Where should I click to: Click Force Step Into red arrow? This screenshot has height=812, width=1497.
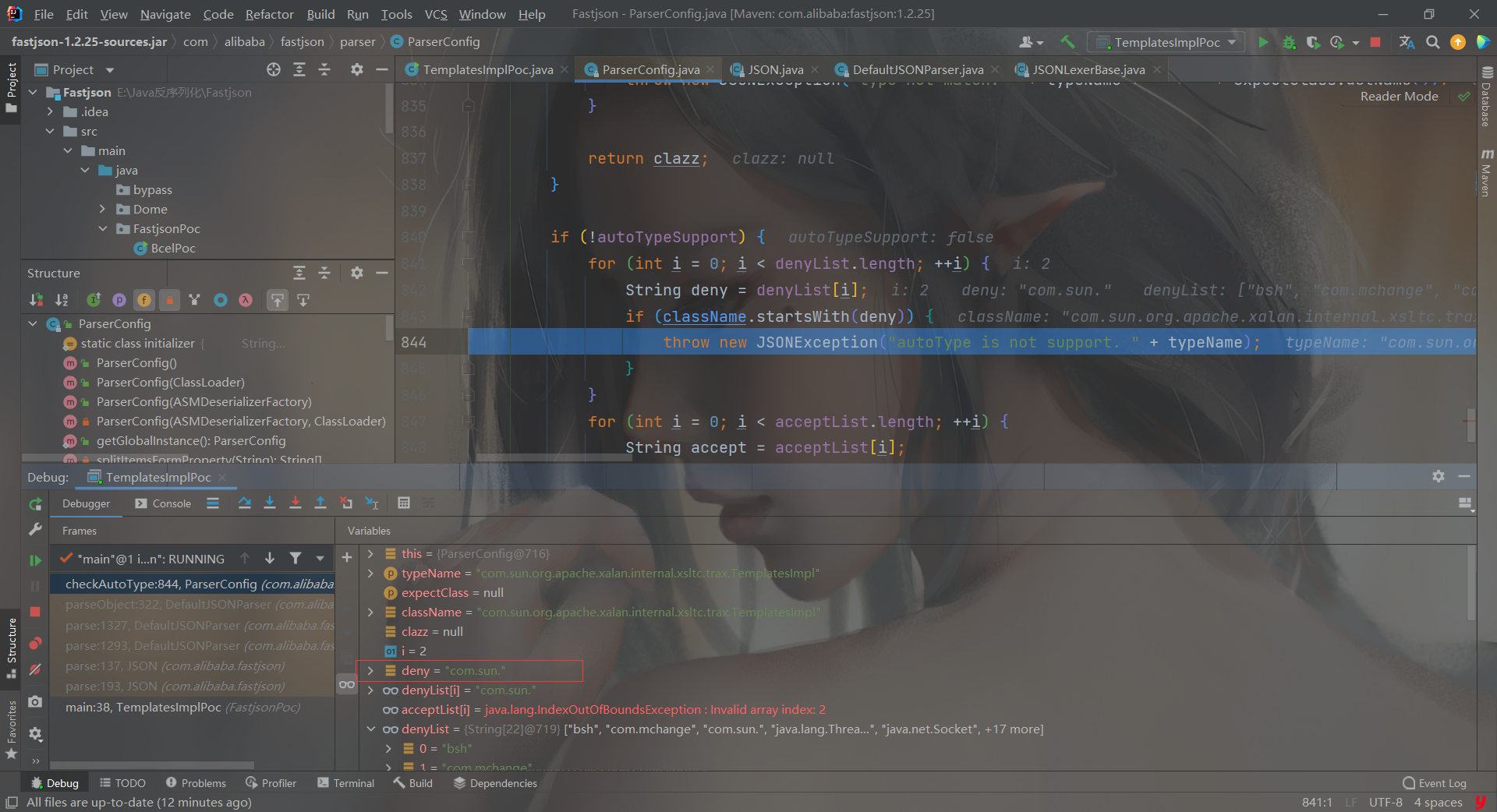point(295,503)
